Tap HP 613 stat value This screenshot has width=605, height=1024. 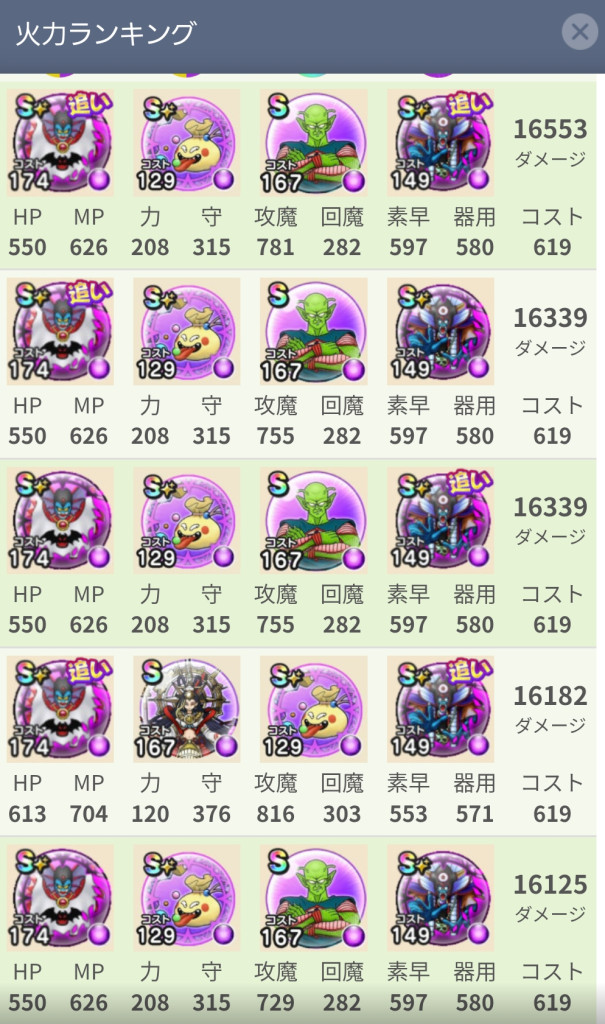[27, 814]
